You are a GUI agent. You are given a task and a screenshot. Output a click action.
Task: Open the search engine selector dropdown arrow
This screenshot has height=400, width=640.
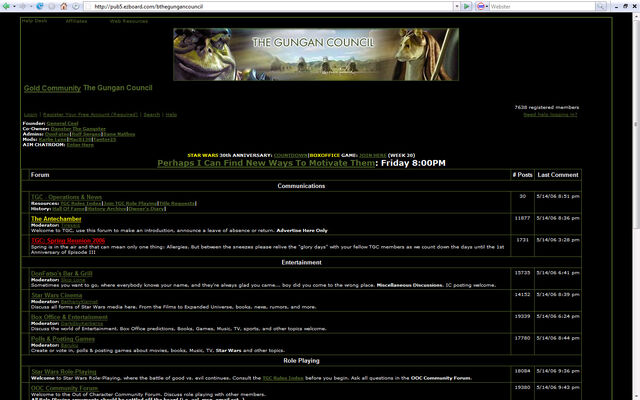click(487, 7)
